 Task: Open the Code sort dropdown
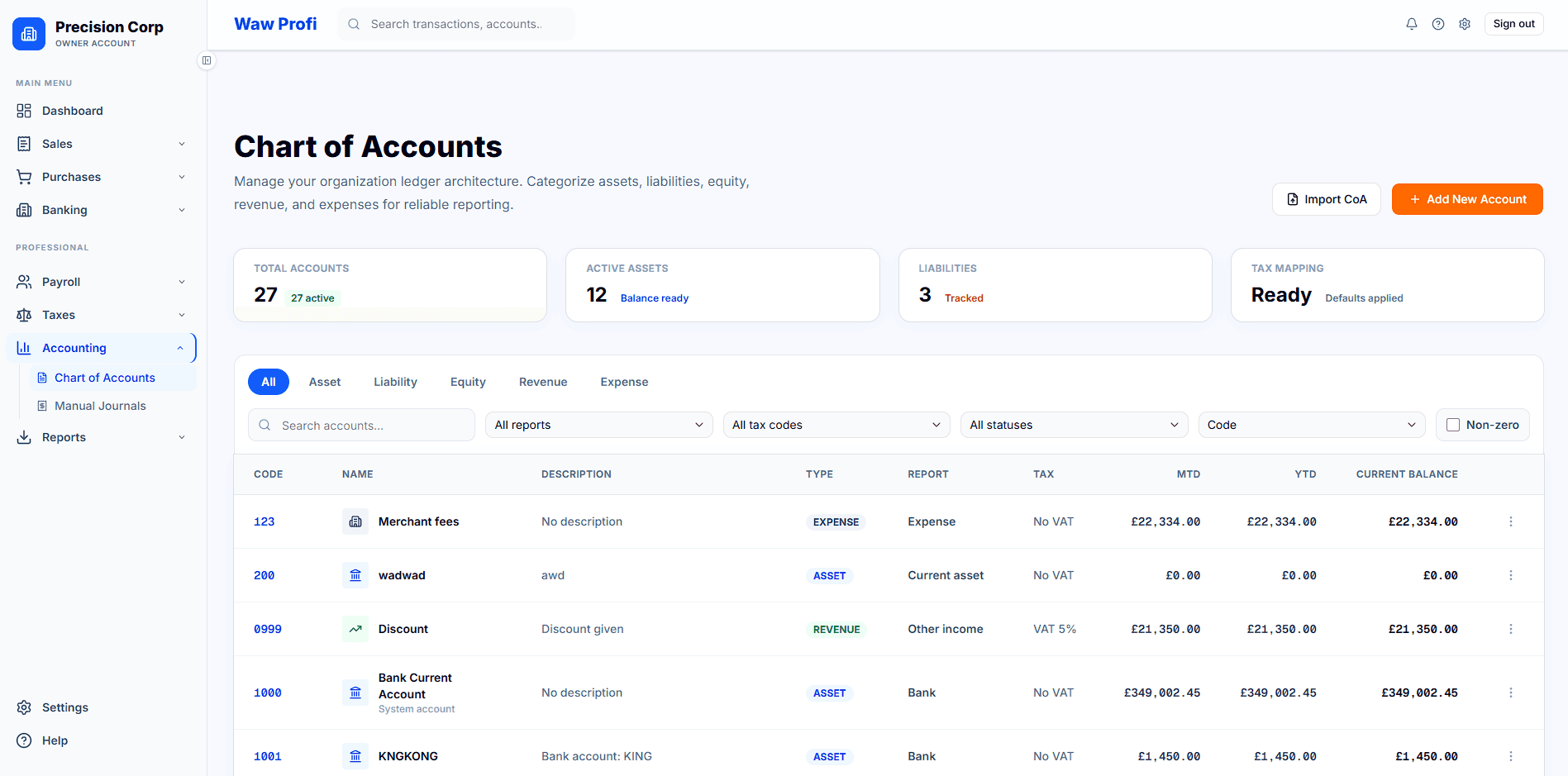(x=1312, y=425)
